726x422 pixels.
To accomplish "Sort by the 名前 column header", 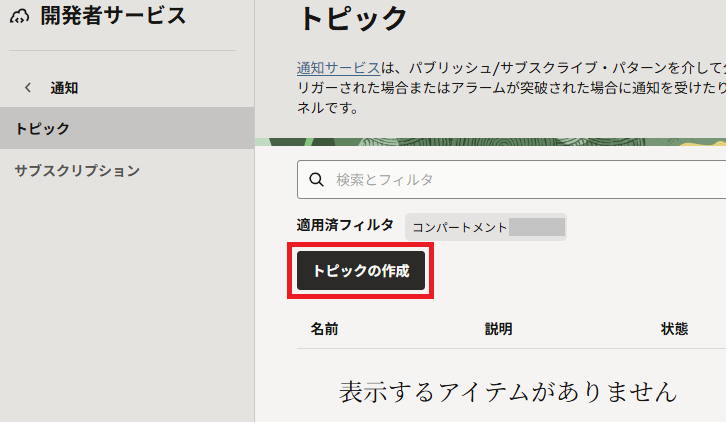I will (324, 329).
